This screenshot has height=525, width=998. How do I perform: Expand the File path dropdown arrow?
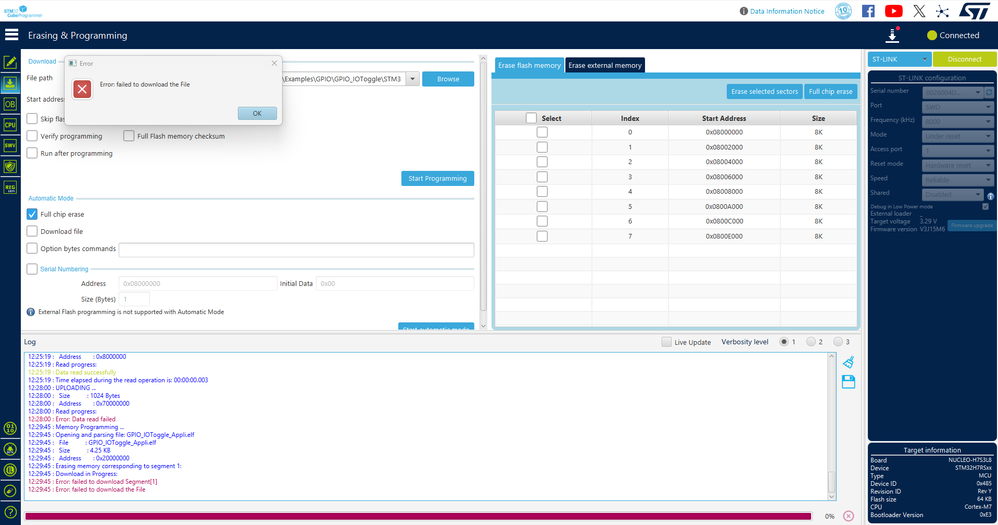coord(412,79)
